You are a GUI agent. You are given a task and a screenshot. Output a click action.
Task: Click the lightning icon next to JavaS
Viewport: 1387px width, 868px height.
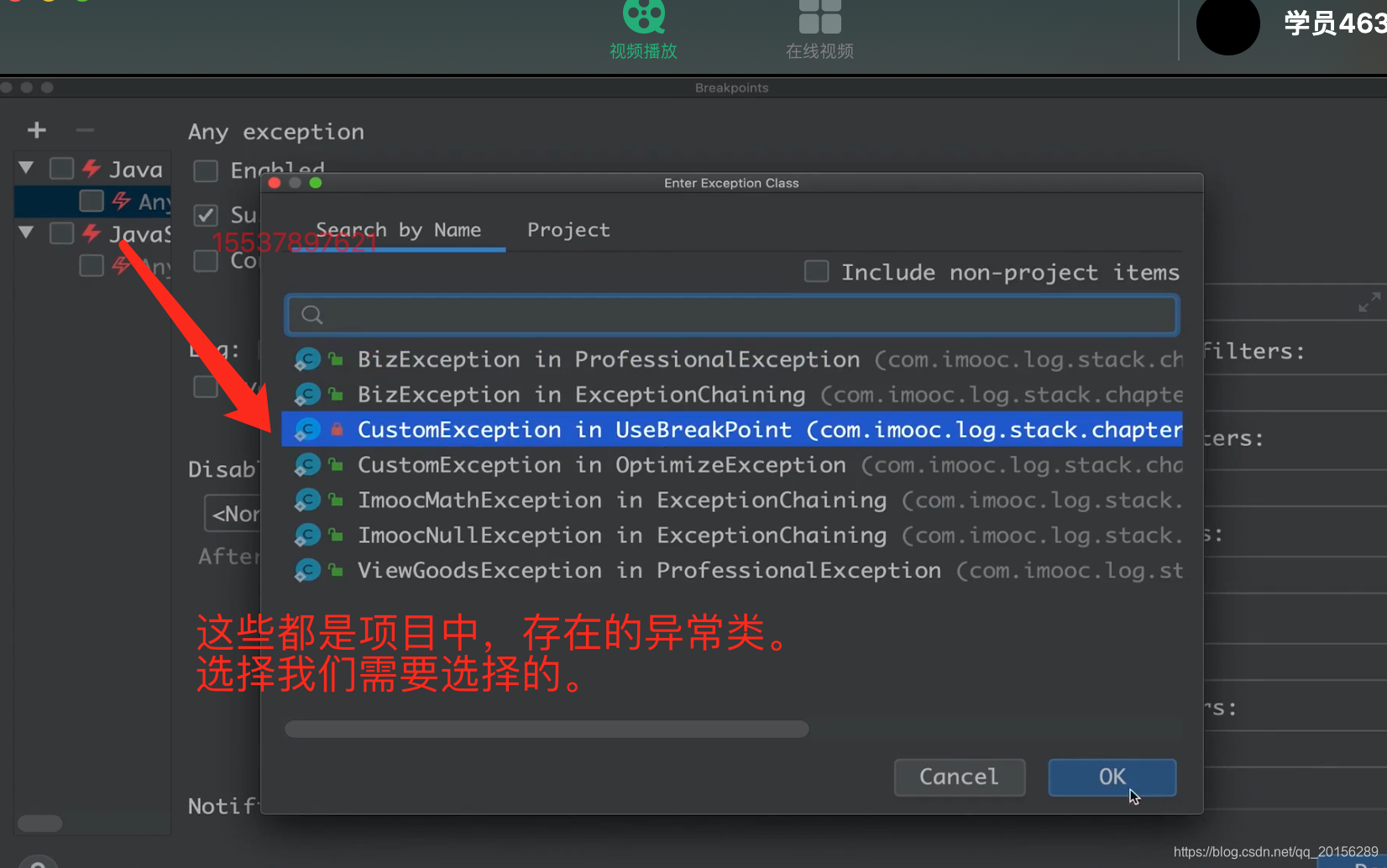92,233
